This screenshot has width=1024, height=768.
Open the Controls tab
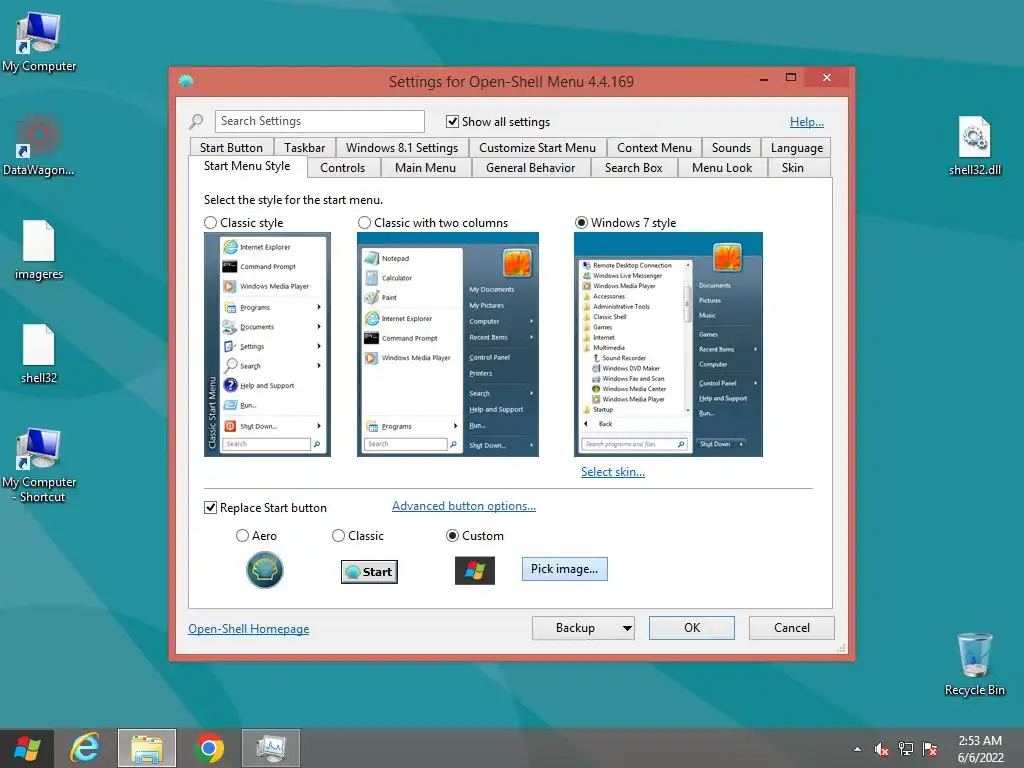coord(342,168)
